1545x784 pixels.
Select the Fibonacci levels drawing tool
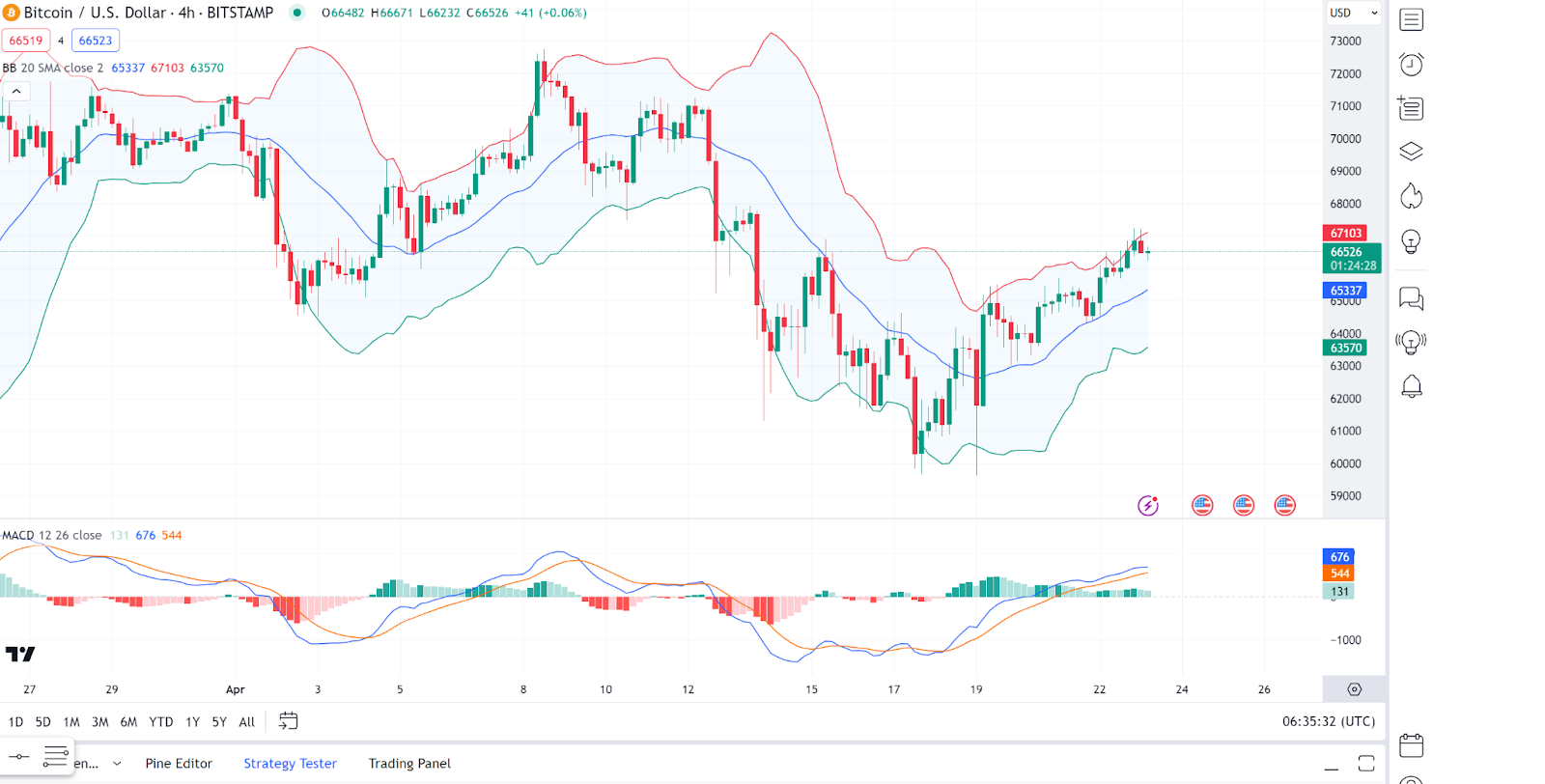click(56, 755)
